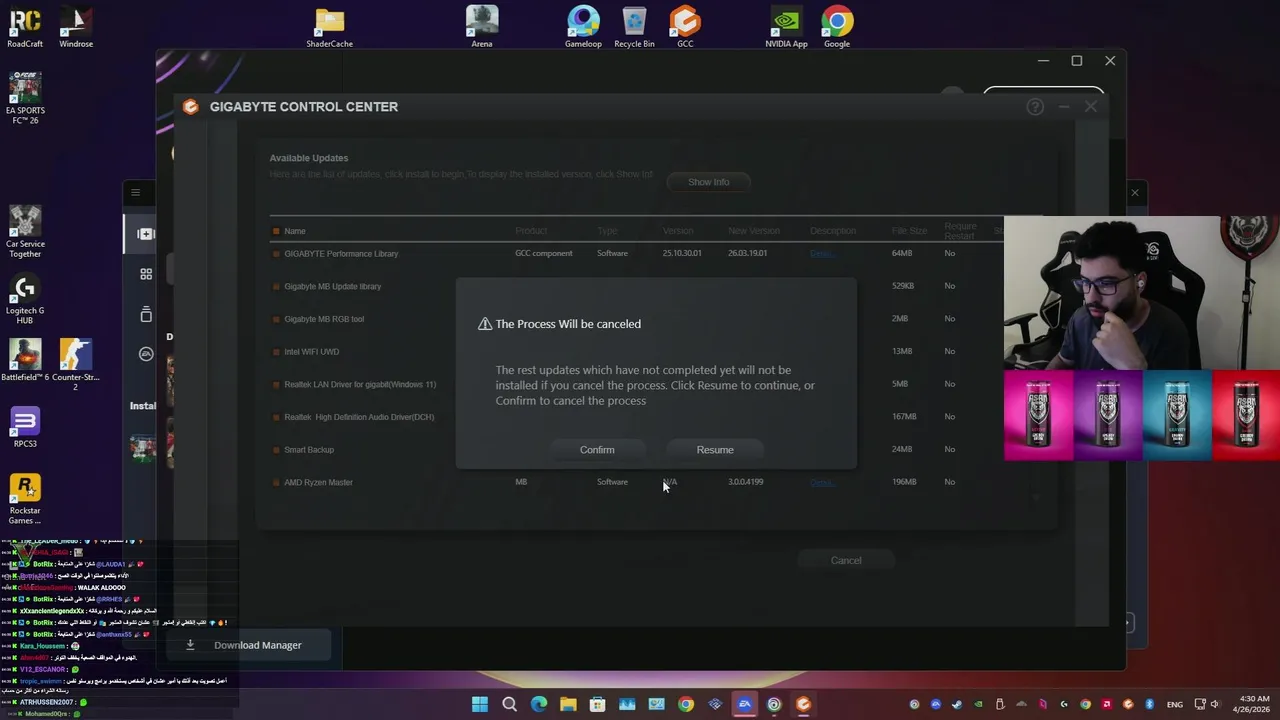Select the EA logo icon in the EA app sidebar
1280x720 pixels.
[146, 354]
